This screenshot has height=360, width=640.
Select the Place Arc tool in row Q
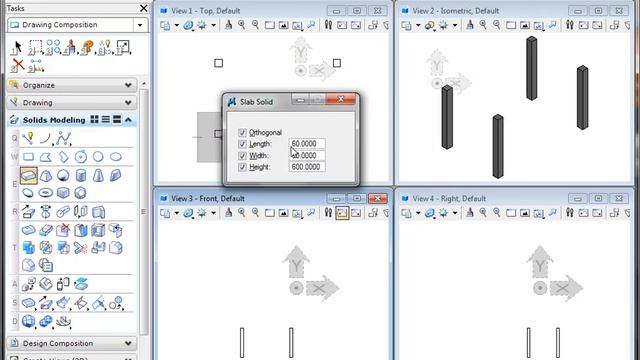(46, 139)
